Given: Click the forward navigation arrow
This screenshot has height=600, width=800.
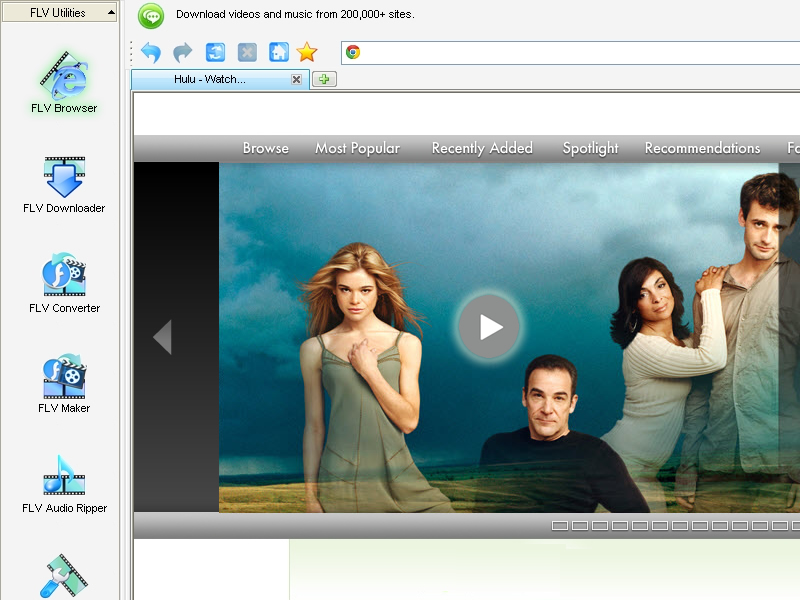Looking at the screenshot, I should (x=182, y=53).
